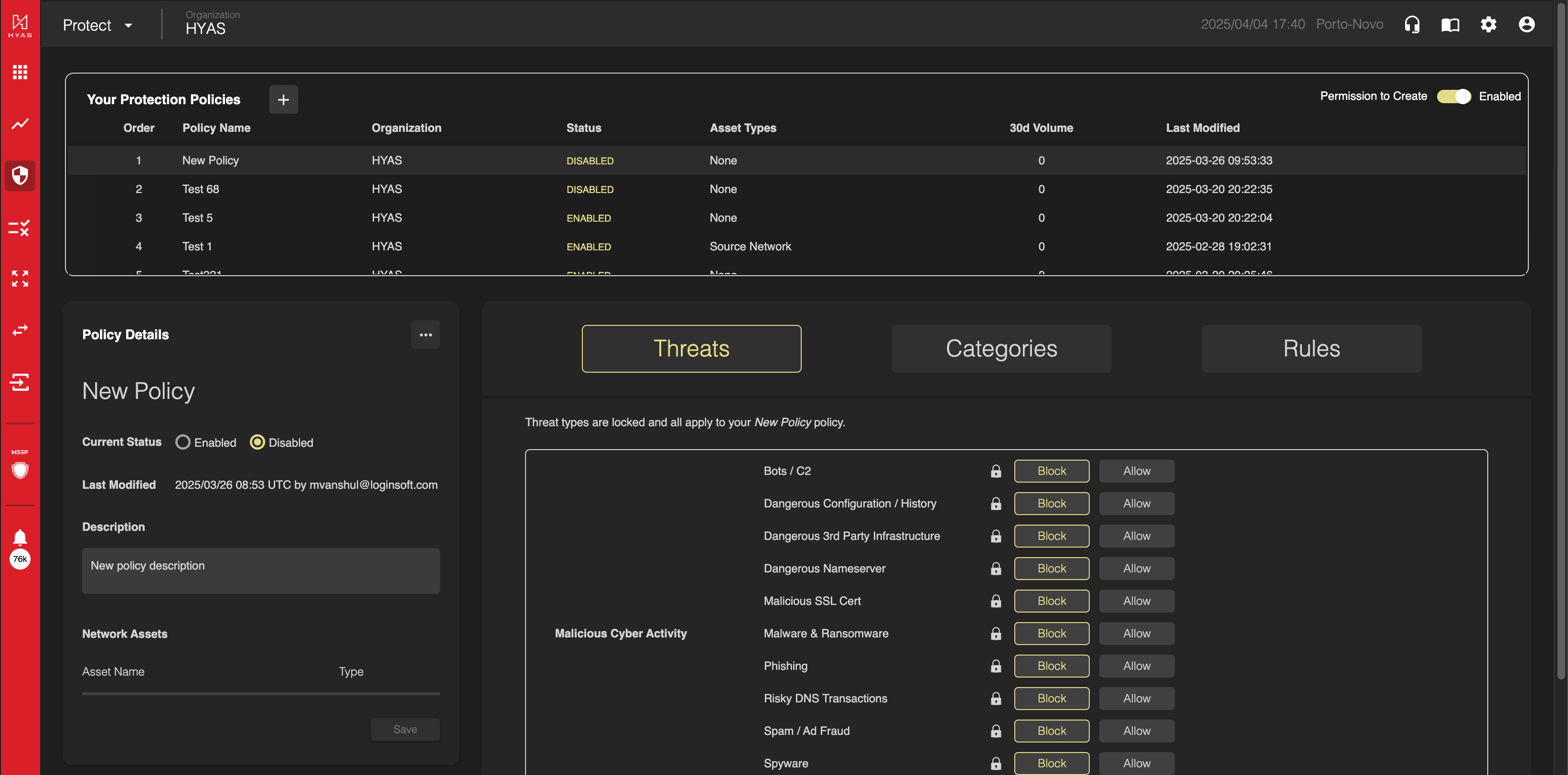The width and height of the screenshot is (1568, 775).
Task: Open the log import arrow icon
Action: (20, 382)
